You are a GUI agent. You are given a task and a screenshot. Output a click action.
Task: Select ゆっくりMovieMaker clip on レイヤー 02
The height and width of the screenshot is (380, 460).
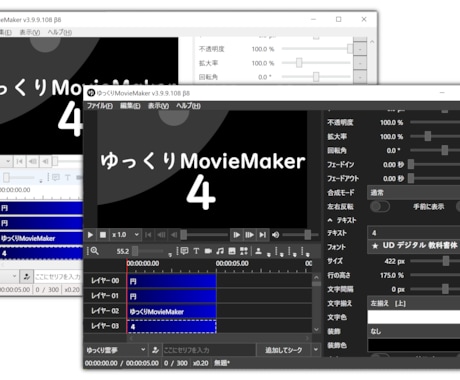click(172, 312)
